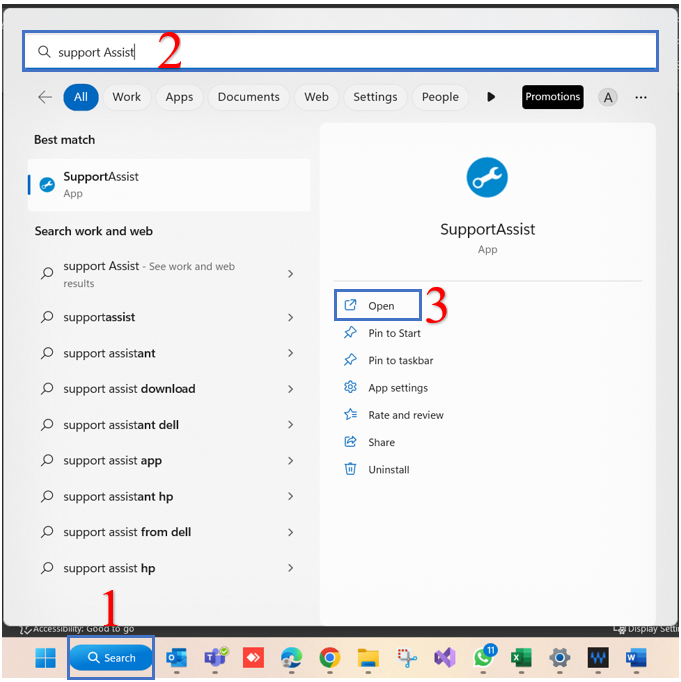The image size is (681, 682).
Task: Open Microsoft Teams from the taskbar
Action: click(216, 657)
